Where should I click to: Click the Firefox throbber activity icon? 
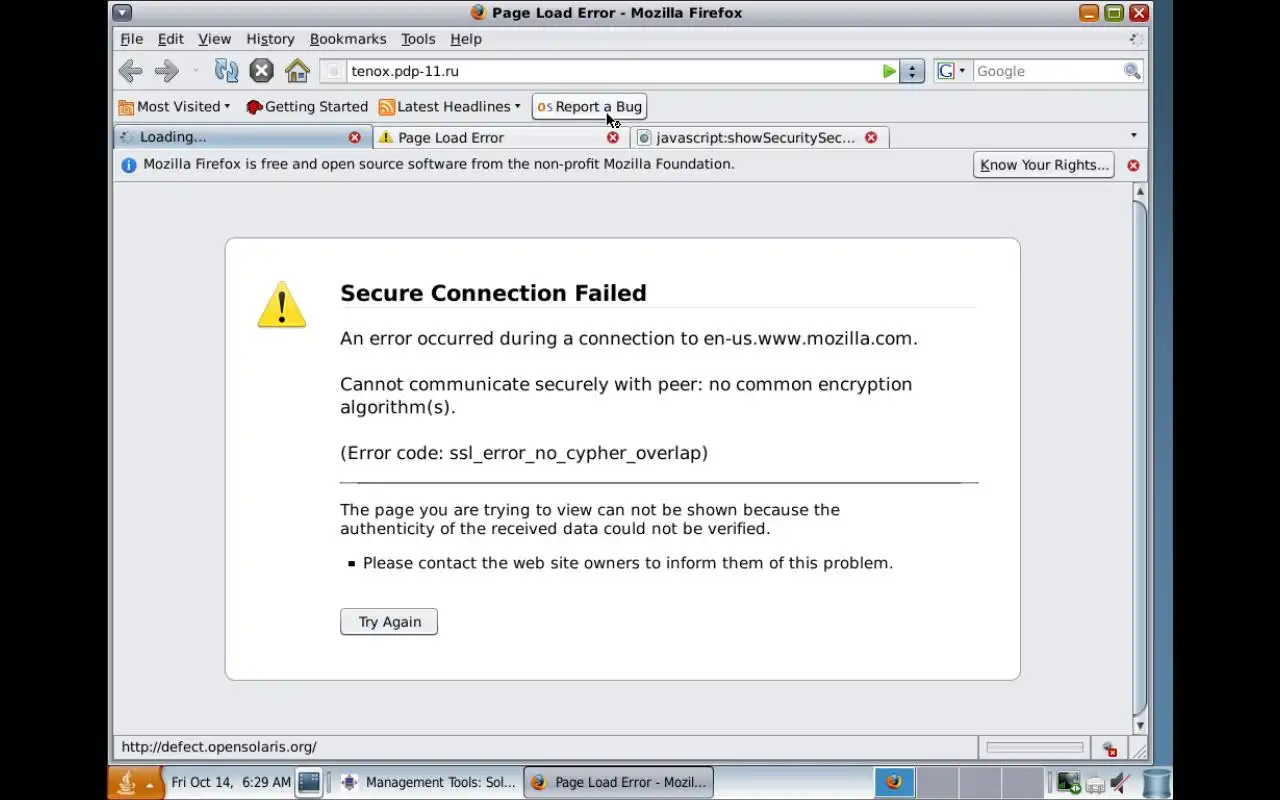pyautogui.click(x=1136, y=39)
